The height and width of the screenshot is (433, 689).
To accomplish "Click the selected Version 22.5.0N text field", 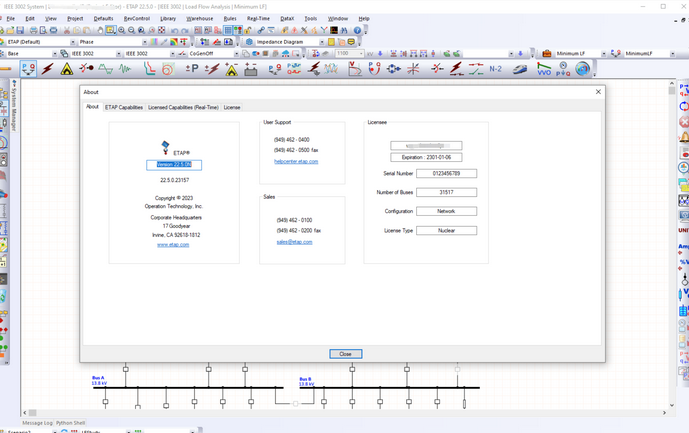I will [174, 164].
